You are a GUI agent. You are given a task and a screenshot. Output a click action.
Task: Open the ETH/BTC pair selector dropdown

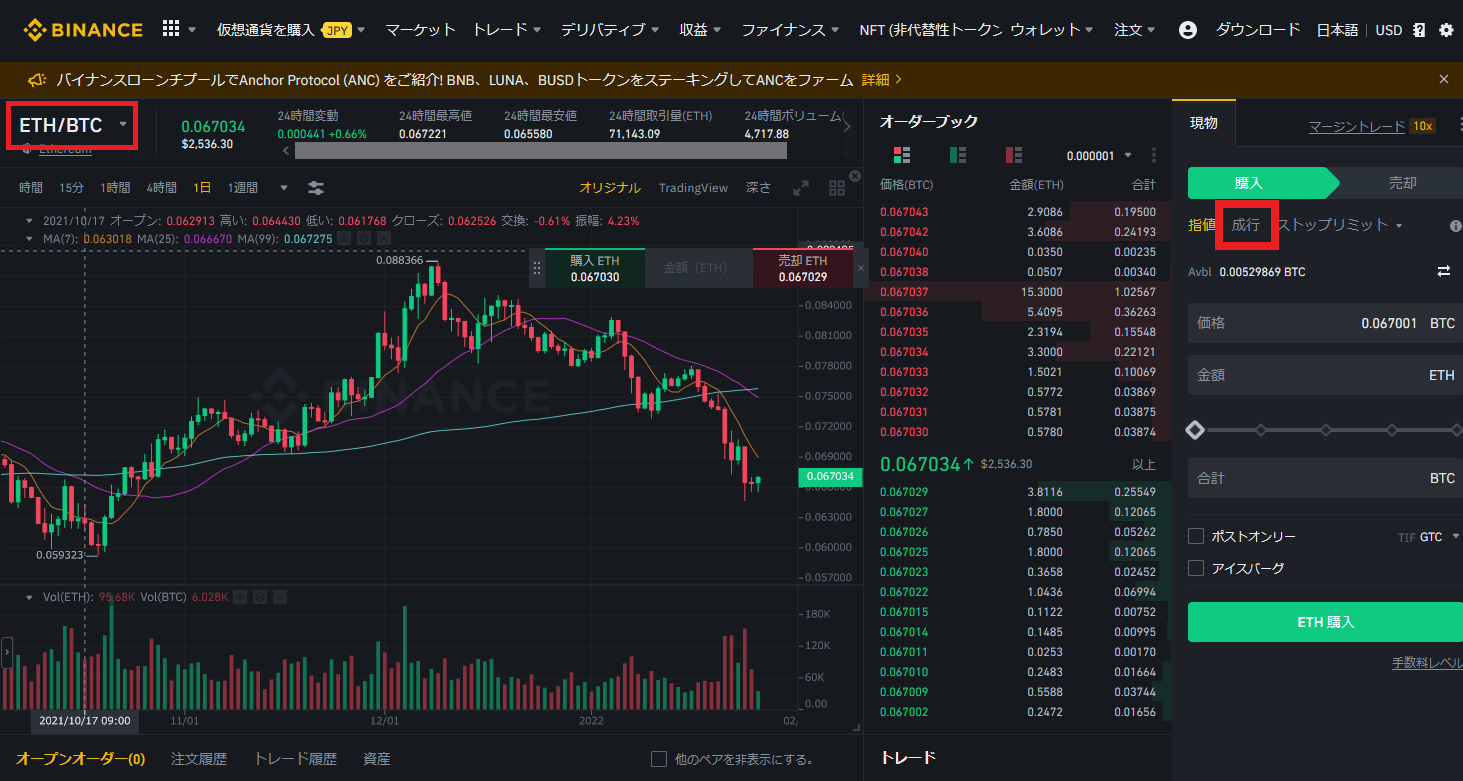[70, 125]
